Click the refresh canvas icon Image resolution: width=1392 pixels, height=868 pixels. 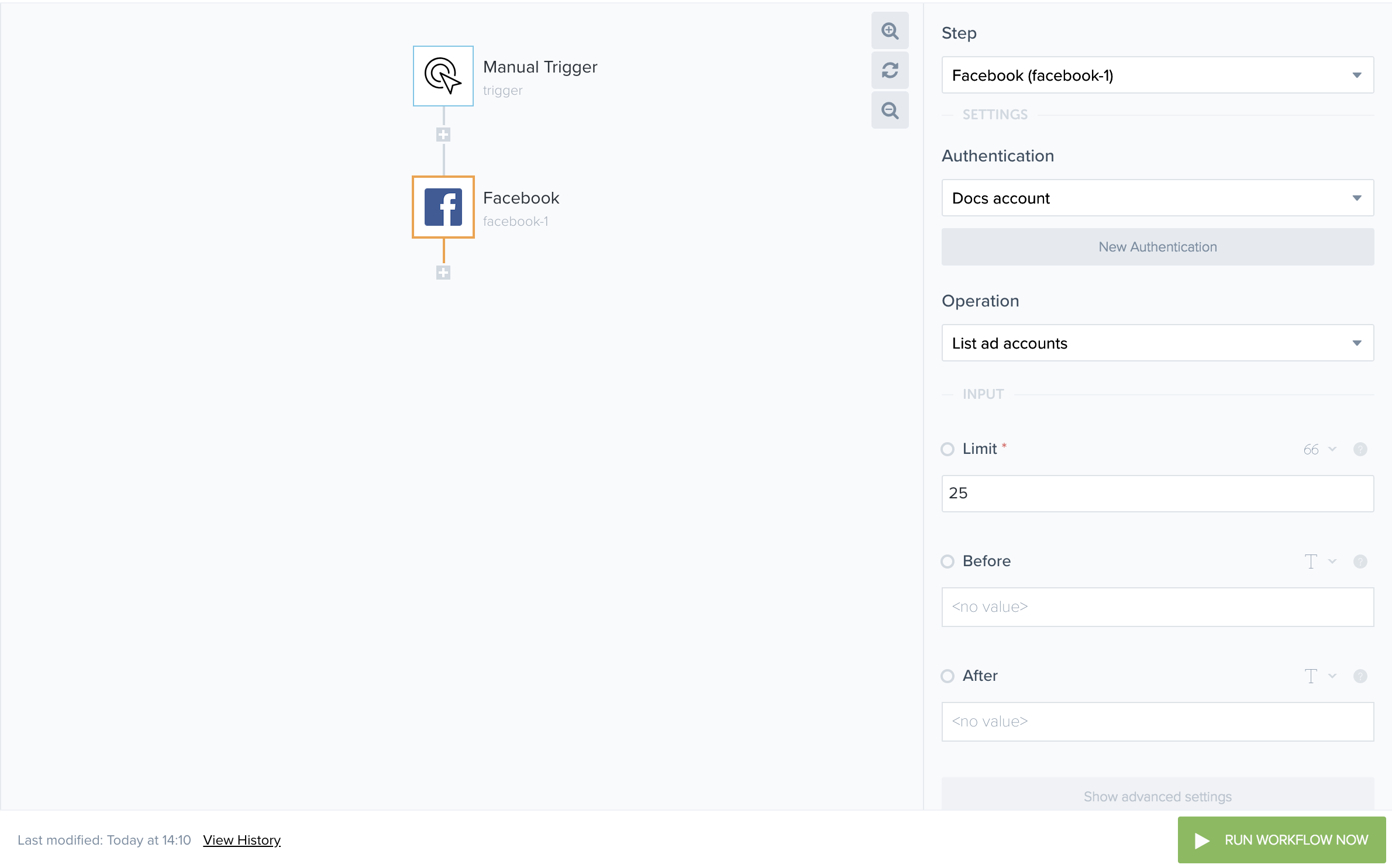[890, 71]
